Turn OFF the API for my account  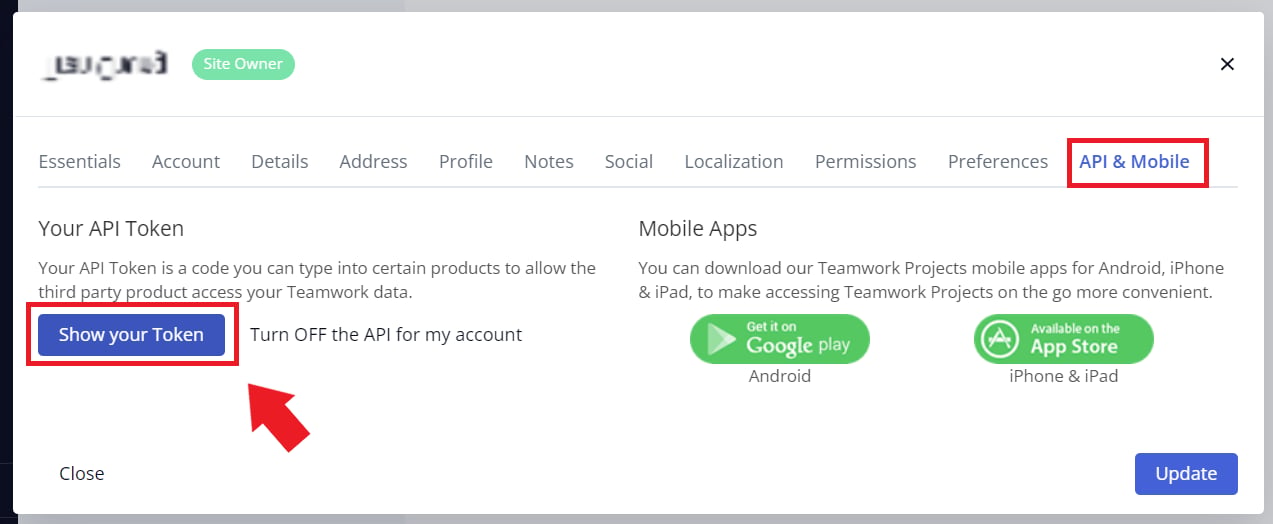pos(386,335)
